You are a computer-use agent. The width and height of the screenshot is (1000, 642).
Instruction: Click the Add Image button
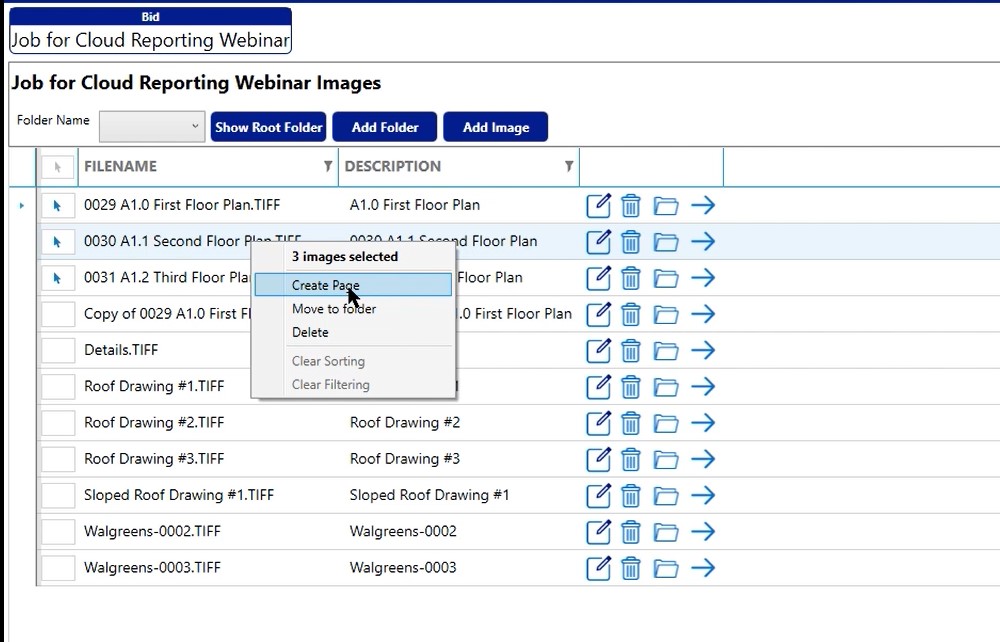click(495, 127)
